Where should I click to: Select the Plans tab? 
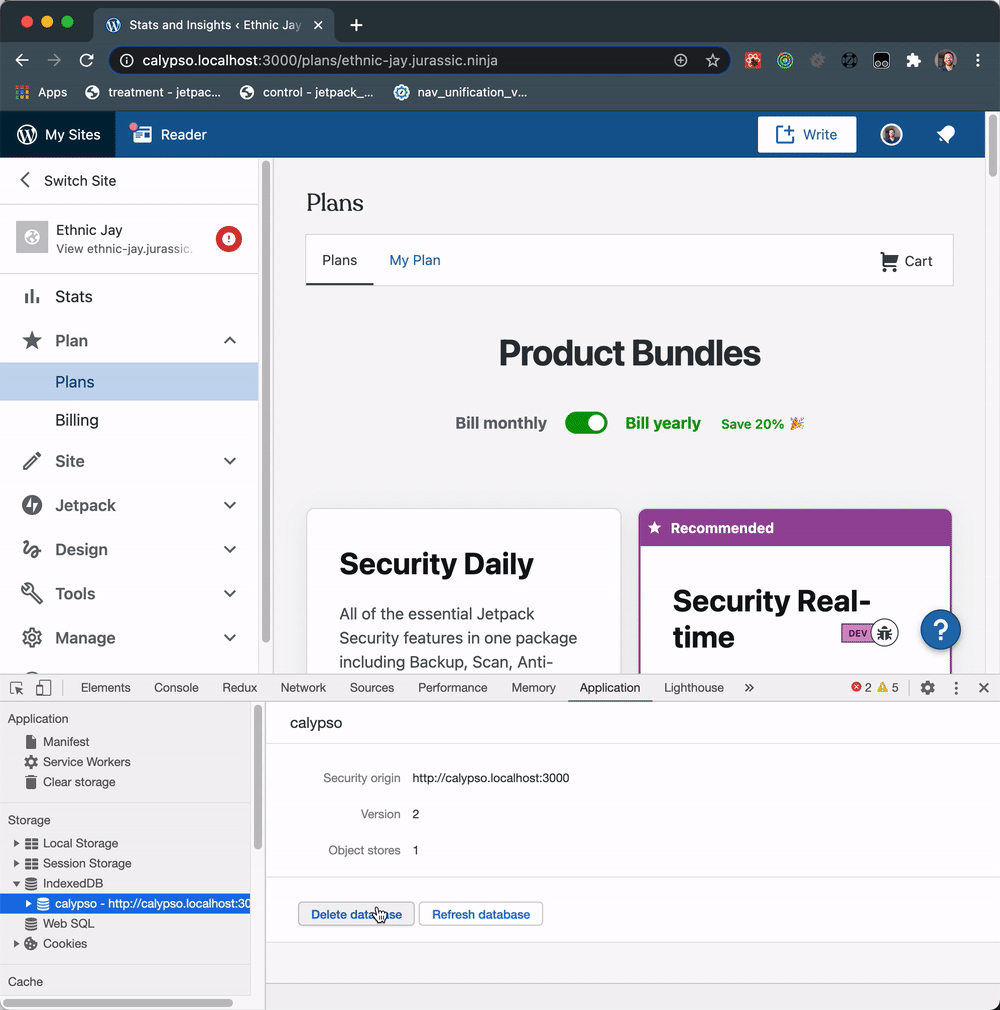pyautogui.click(x=340, y=260)
